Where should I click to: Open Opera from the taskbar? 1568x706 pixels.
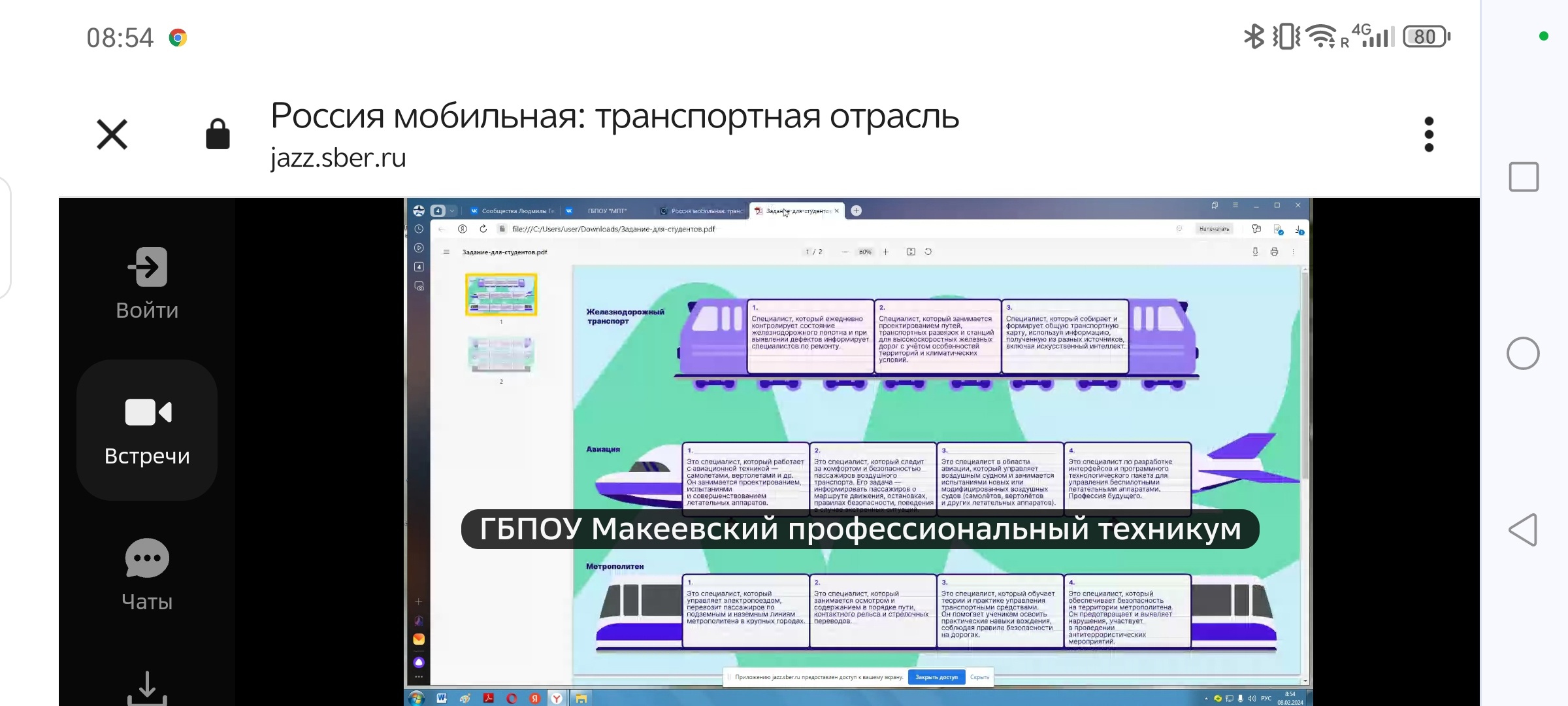coord(512,698)
